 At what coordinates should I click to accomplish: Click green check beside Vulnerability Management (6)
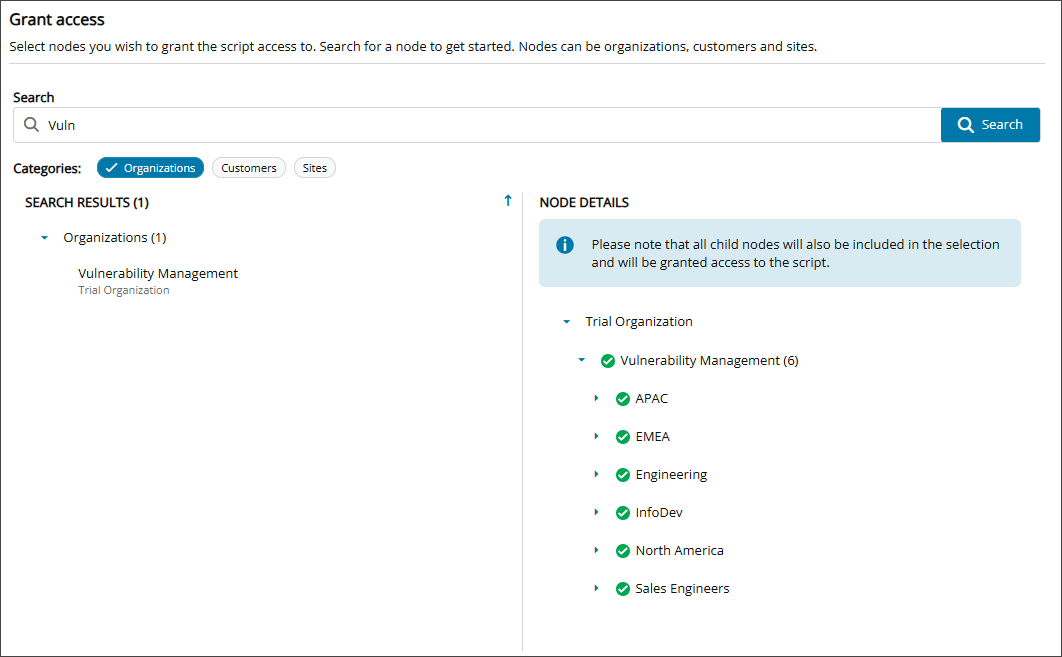point(608,361)
